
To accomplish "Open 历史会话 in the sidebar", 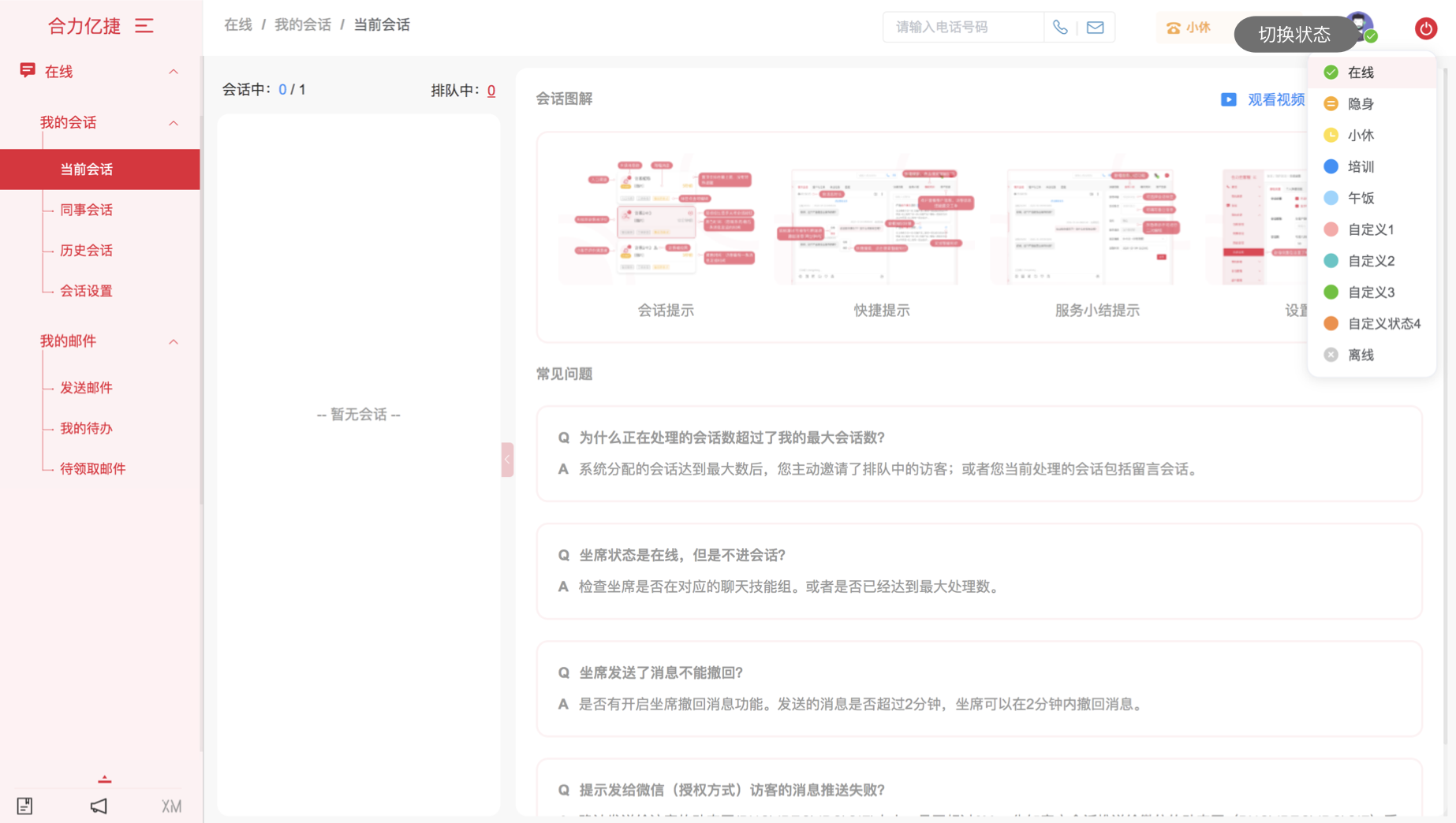I will coord(87,251).
